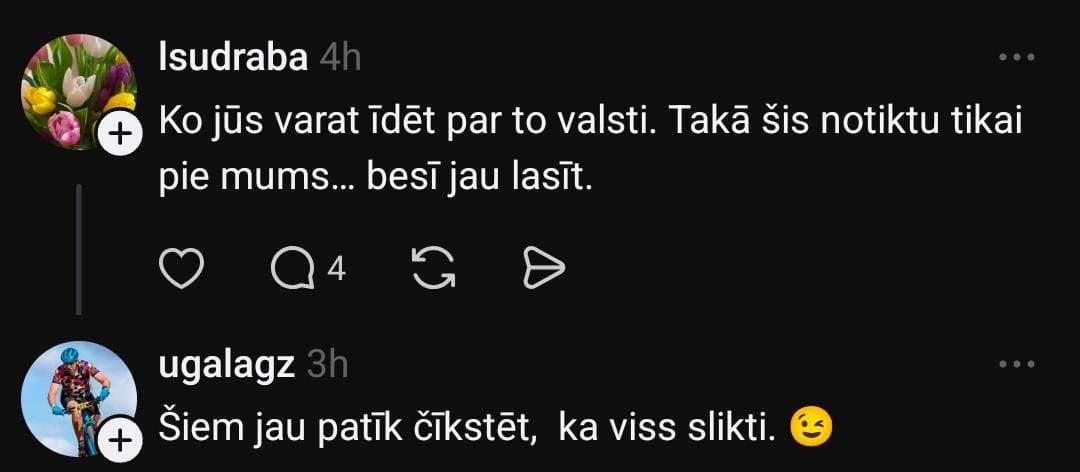The height and width of the screenshot is (472, 1080).
Task: Repost lsudraba's post using the arrows icon
Action: 434,267
